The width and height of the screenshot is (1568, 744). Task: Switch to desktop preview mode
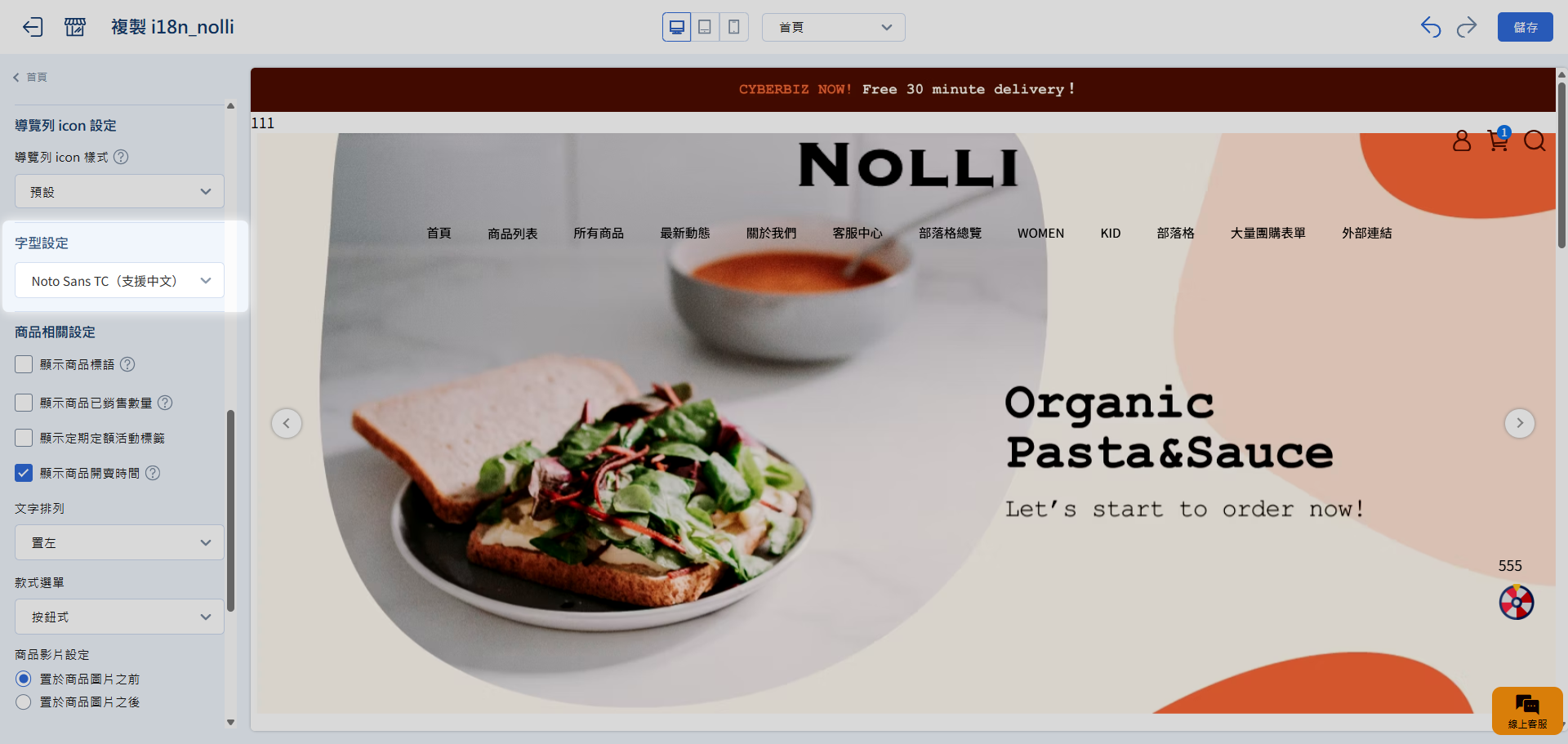(x=677, y=27)
